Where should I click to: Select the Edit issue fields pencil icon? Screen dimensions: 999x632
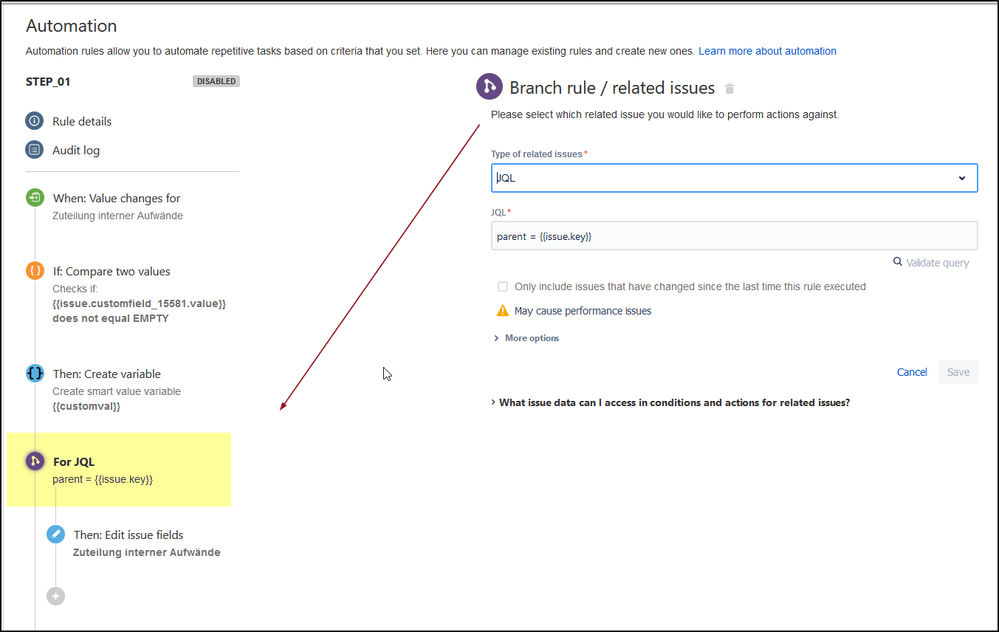click(x=55, y=534)
